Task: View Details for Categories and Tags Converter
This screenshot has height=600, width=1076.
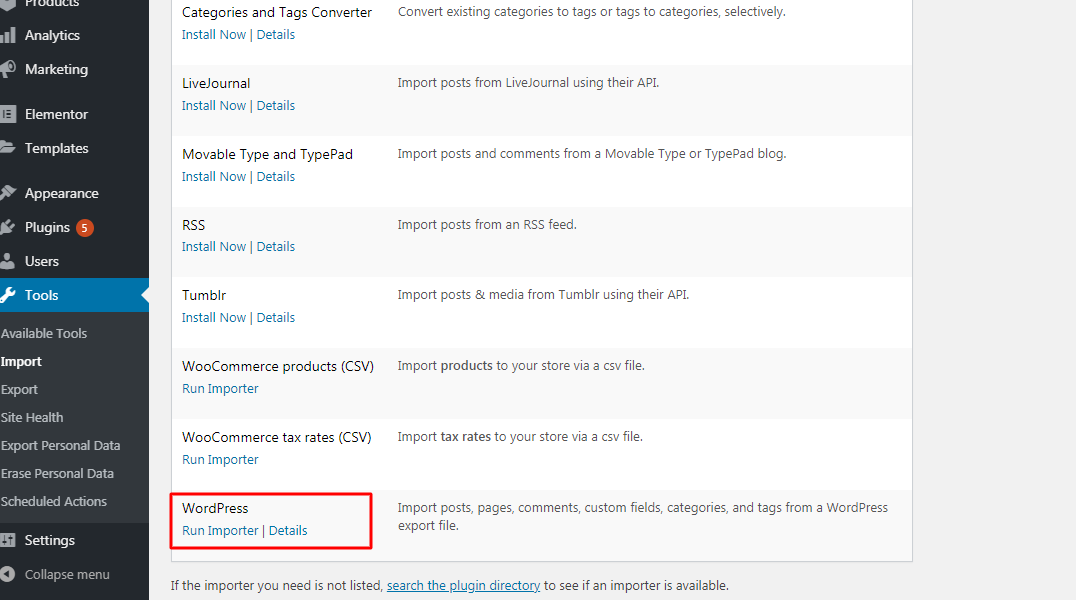Action: (x=276, y=34)
